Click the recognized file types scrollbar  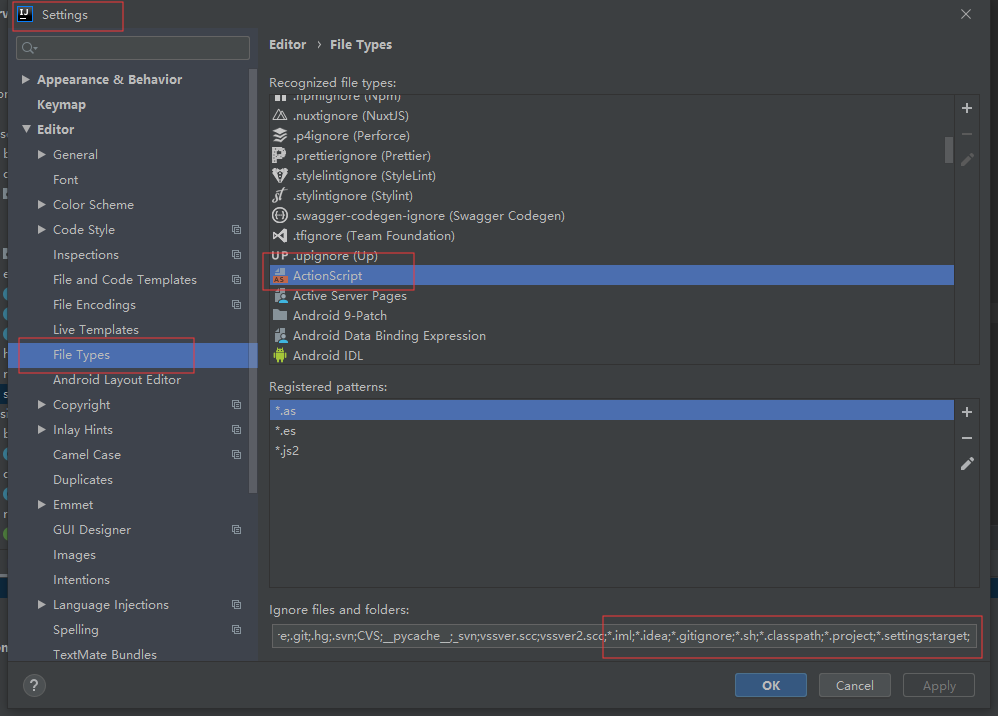click(x=948, y=150)
